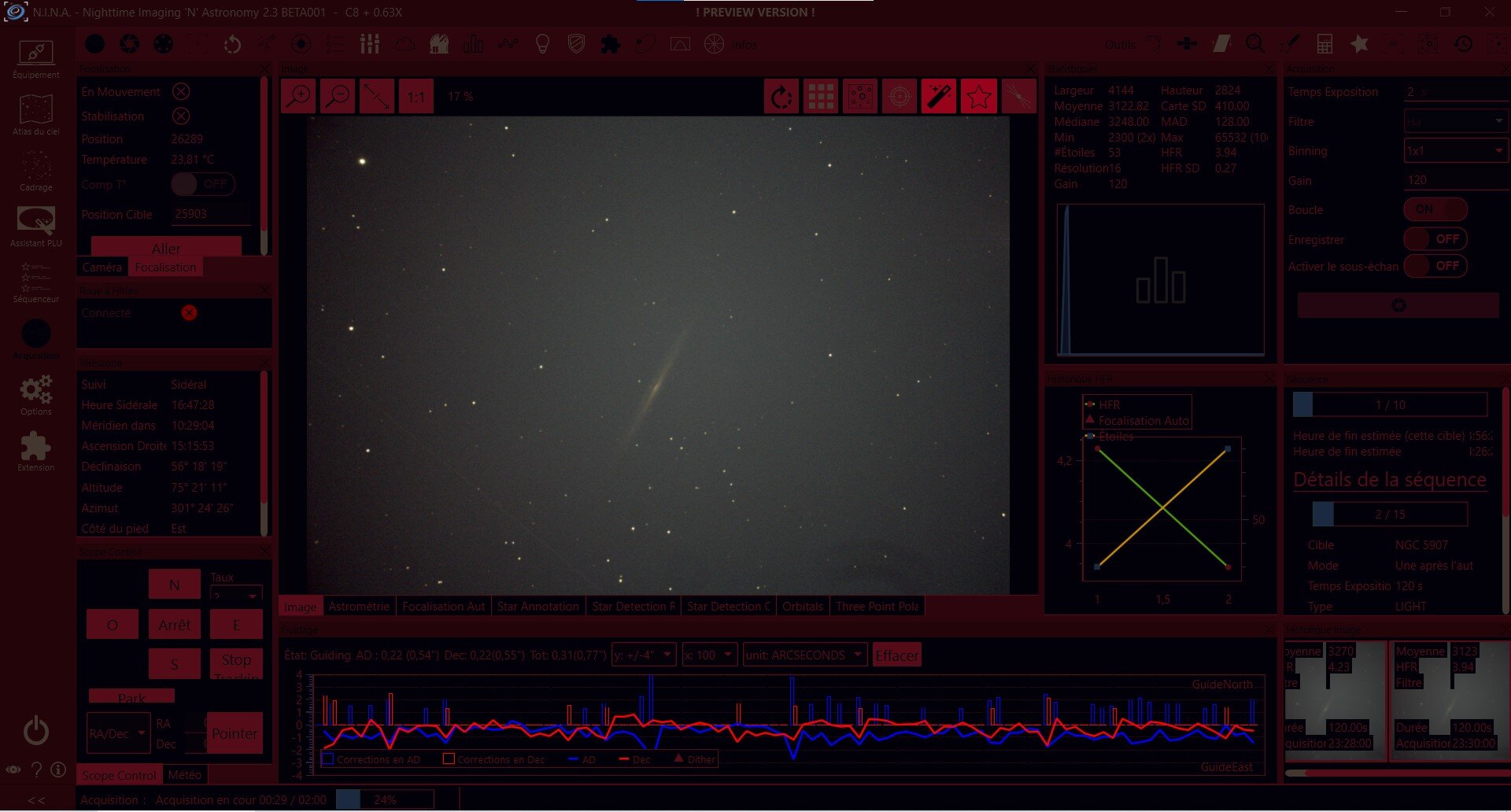
Task: Zoom out of the preview image
Action: click(x=338, y=97)
